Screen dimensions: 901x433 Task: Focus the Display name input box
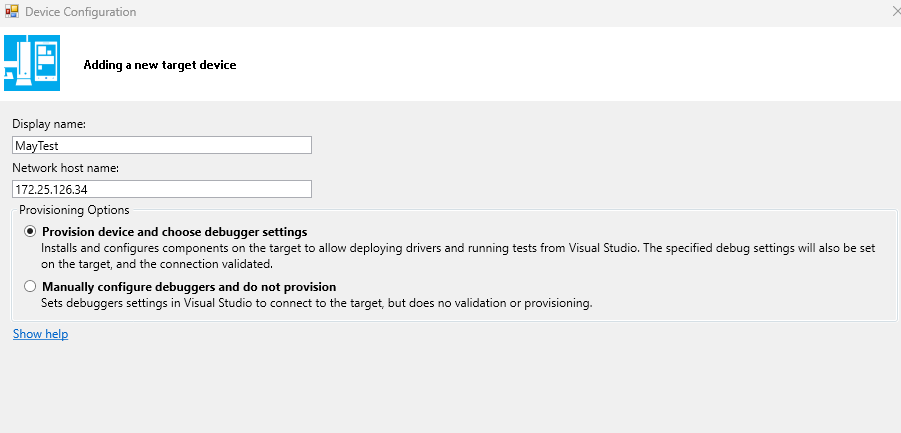162,145
